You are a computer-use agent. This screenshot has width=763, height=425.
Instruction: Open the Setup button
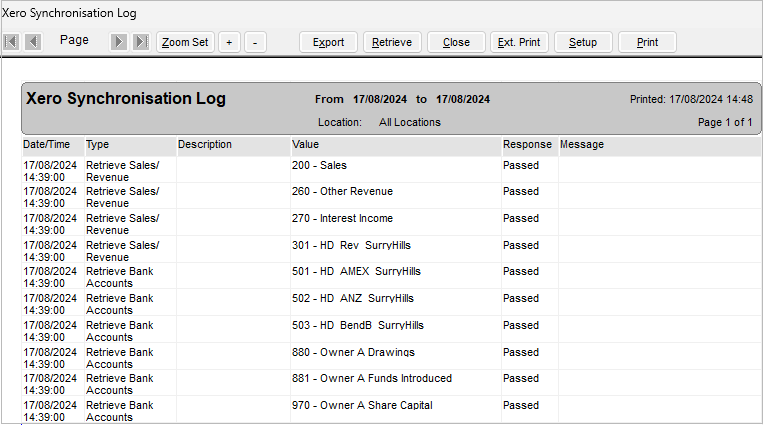(583, 42)
